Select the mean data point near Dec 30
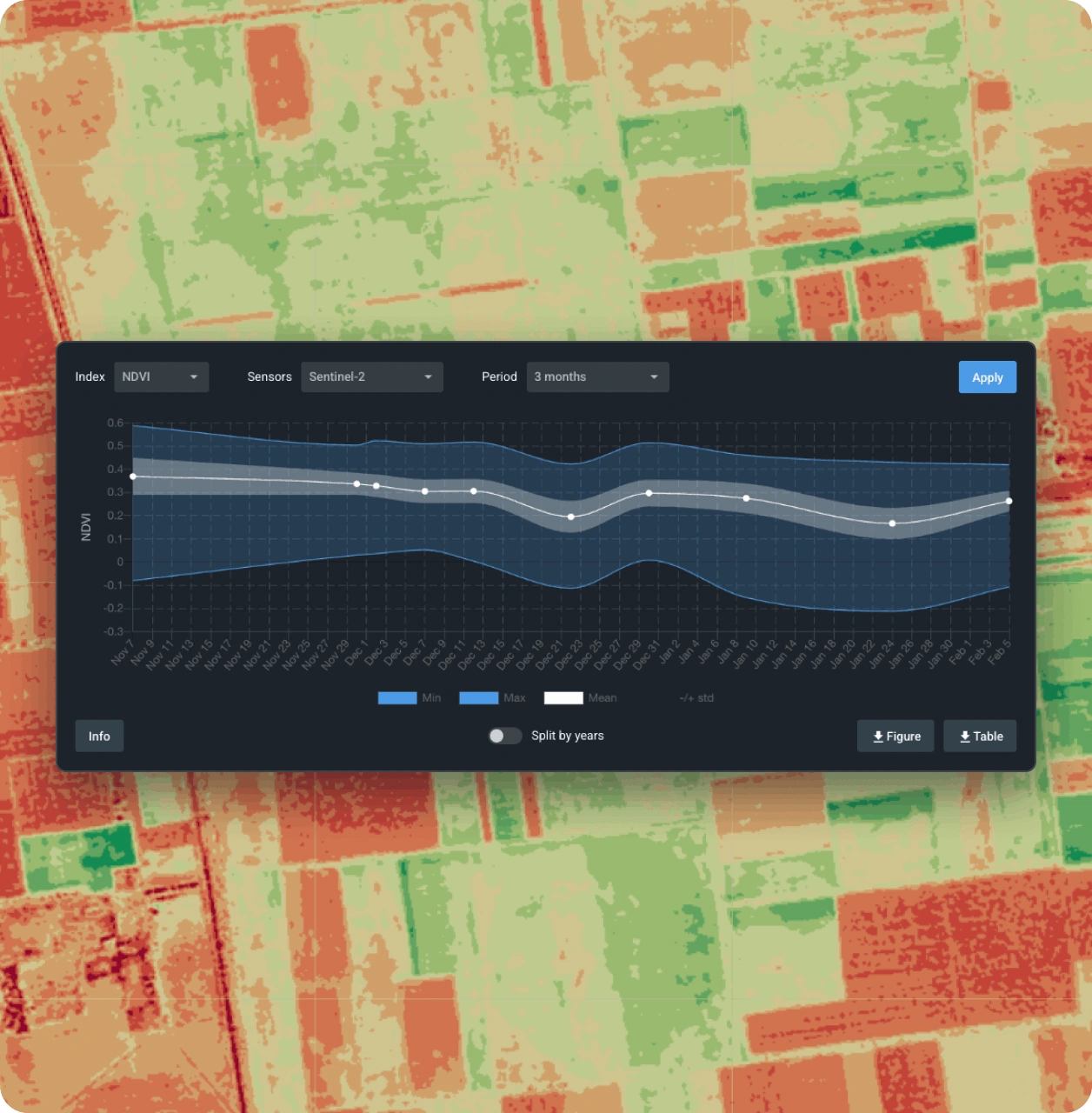This screenshot has height=1113, width=1092. click(x=649, y=493)
